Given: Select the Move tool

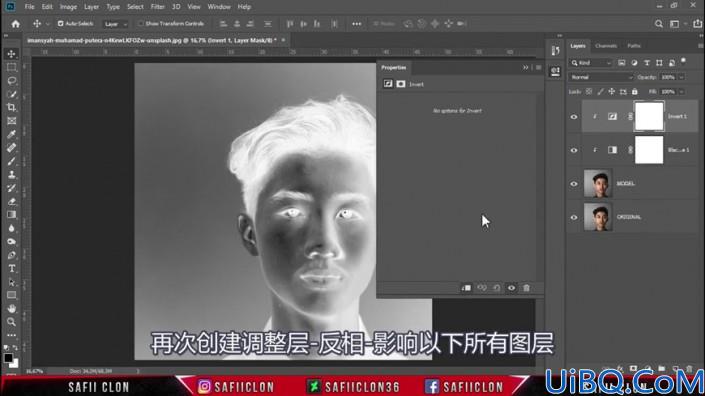Looking at the screenshot, I should [12, 54].
